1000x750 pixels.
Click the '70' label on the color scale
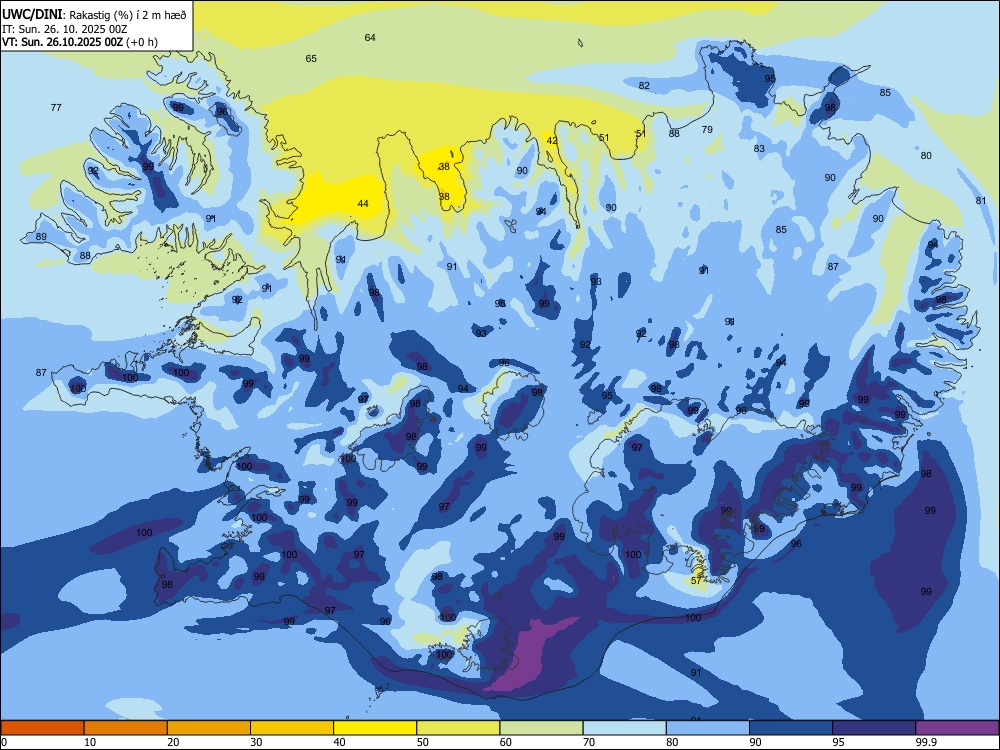coord(589,742)
